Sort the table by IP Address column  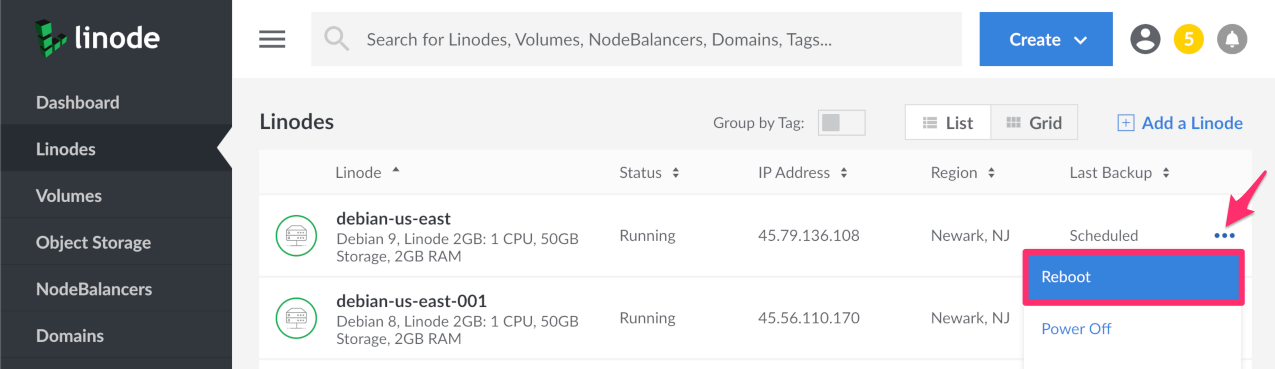click(803, 172)
